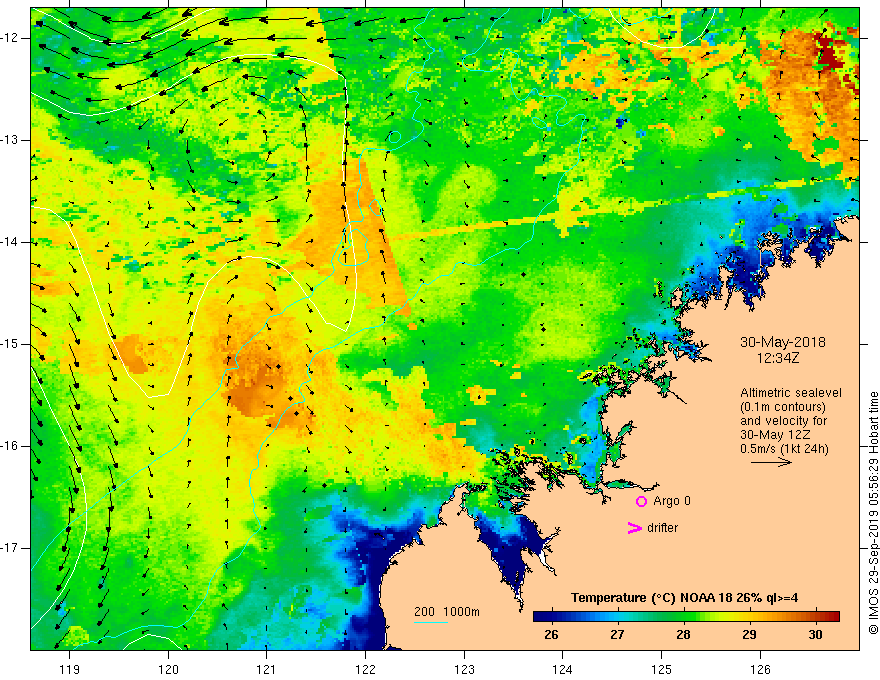Click longitude axis label 125
Screen dimensions: 880x680
662,669
